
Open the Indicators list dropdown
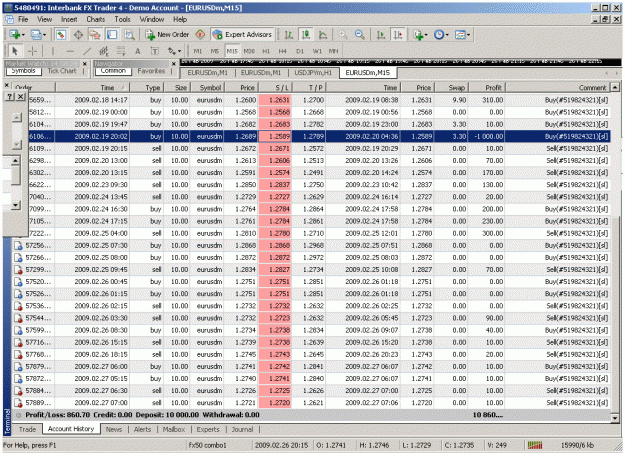[420, 35]
